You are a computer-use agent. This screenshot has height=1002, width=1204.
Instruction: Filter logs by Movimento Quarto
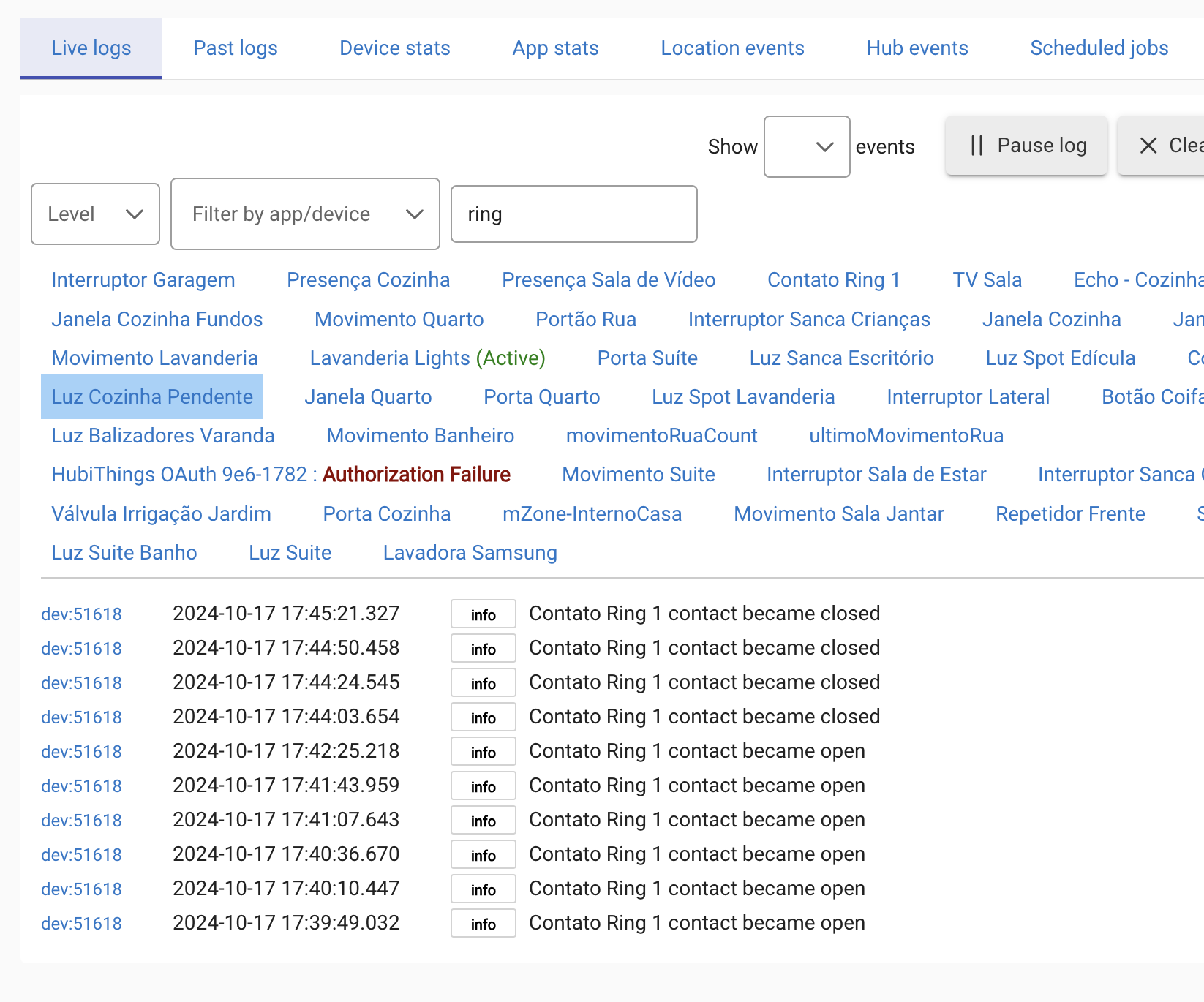399,320
